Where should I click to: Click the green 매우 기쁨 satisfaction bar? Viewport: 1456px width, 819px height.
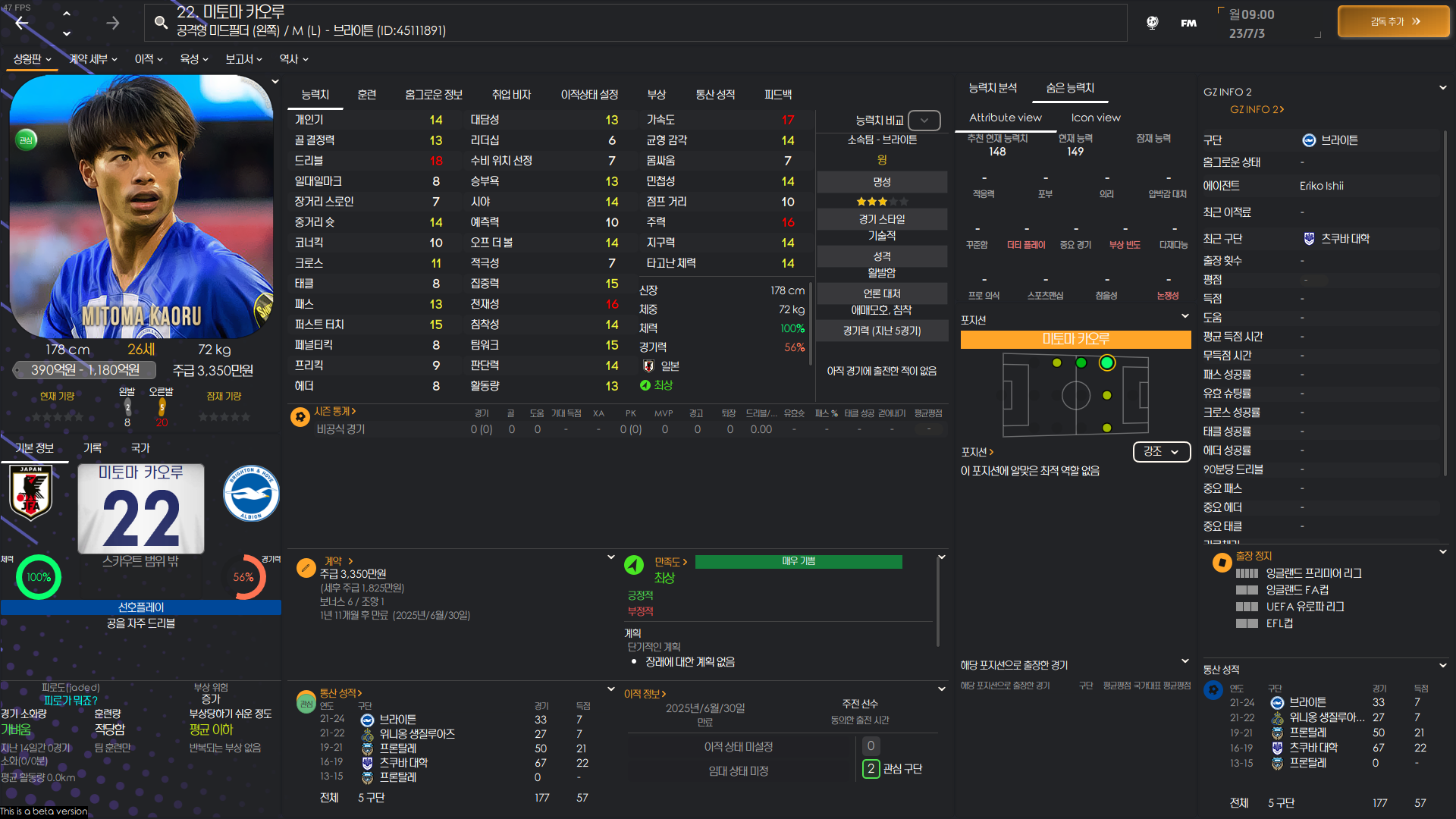pos(798,561)
